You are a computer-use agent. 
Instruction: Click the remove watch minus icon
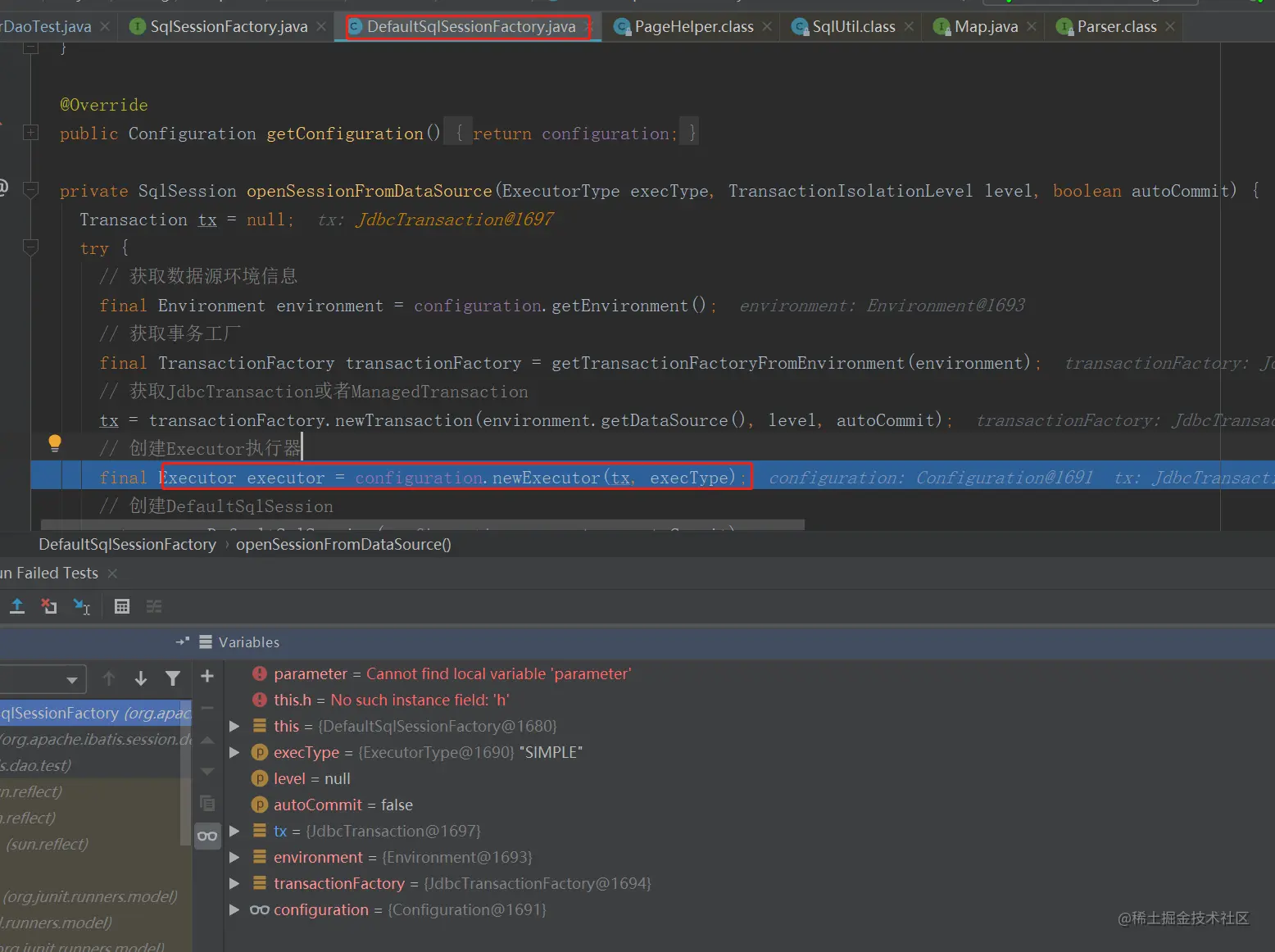click(x=207, y=708)
